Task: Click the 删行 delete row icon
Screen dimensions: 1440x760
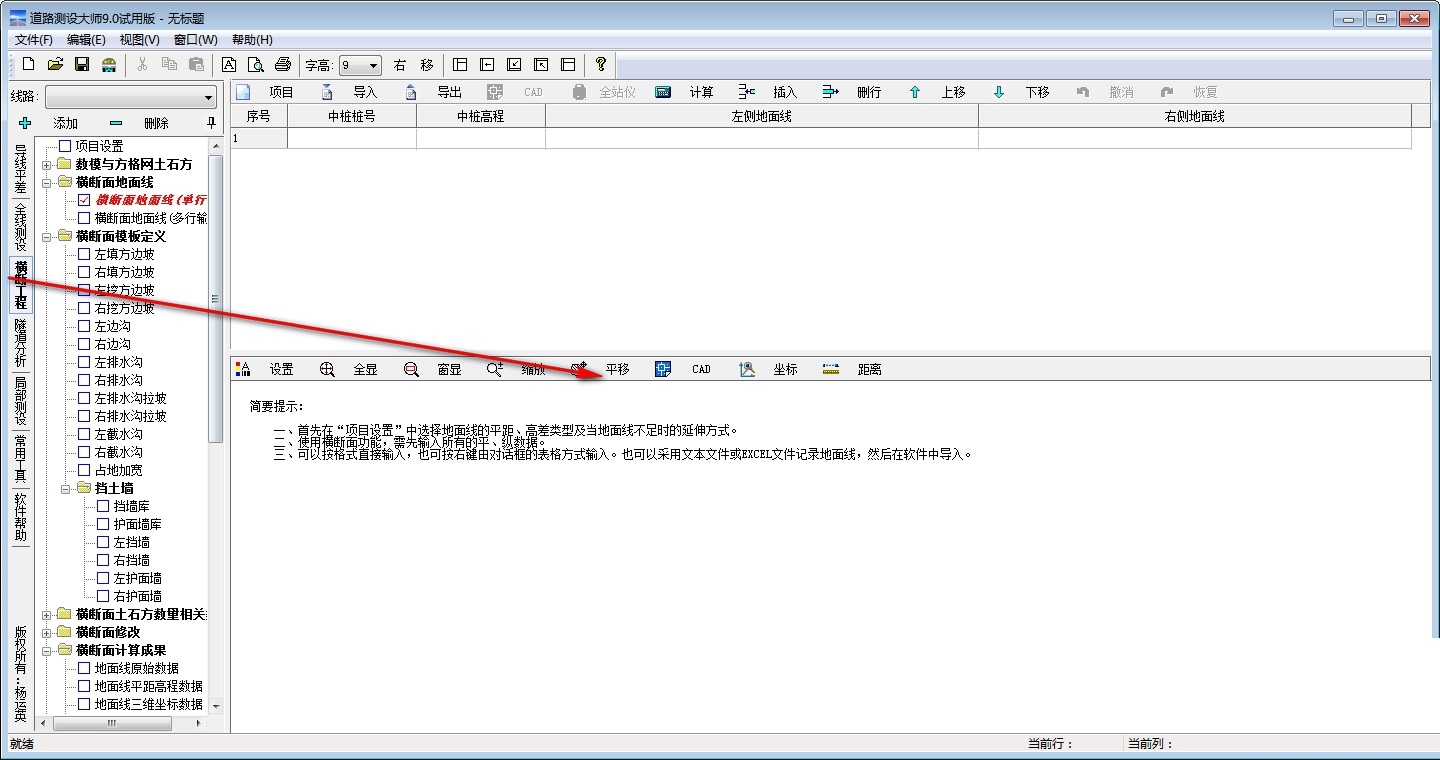Action: click(x=831, y=92)
